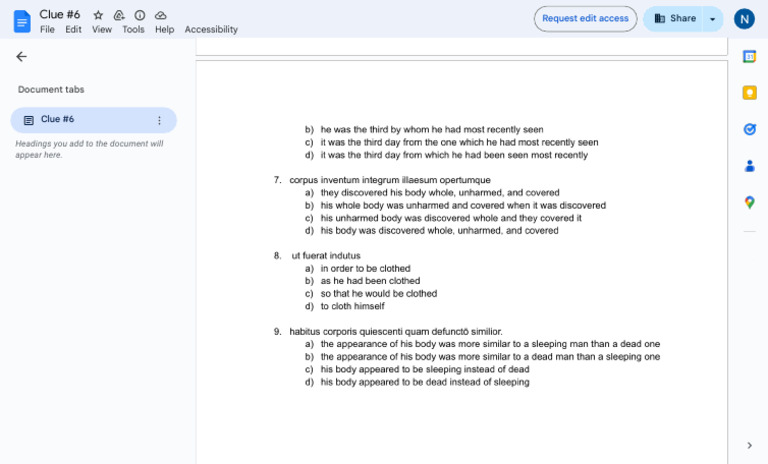
Task: Open the document details info icon
Action: pyautogui.click(x=140, y=15)
